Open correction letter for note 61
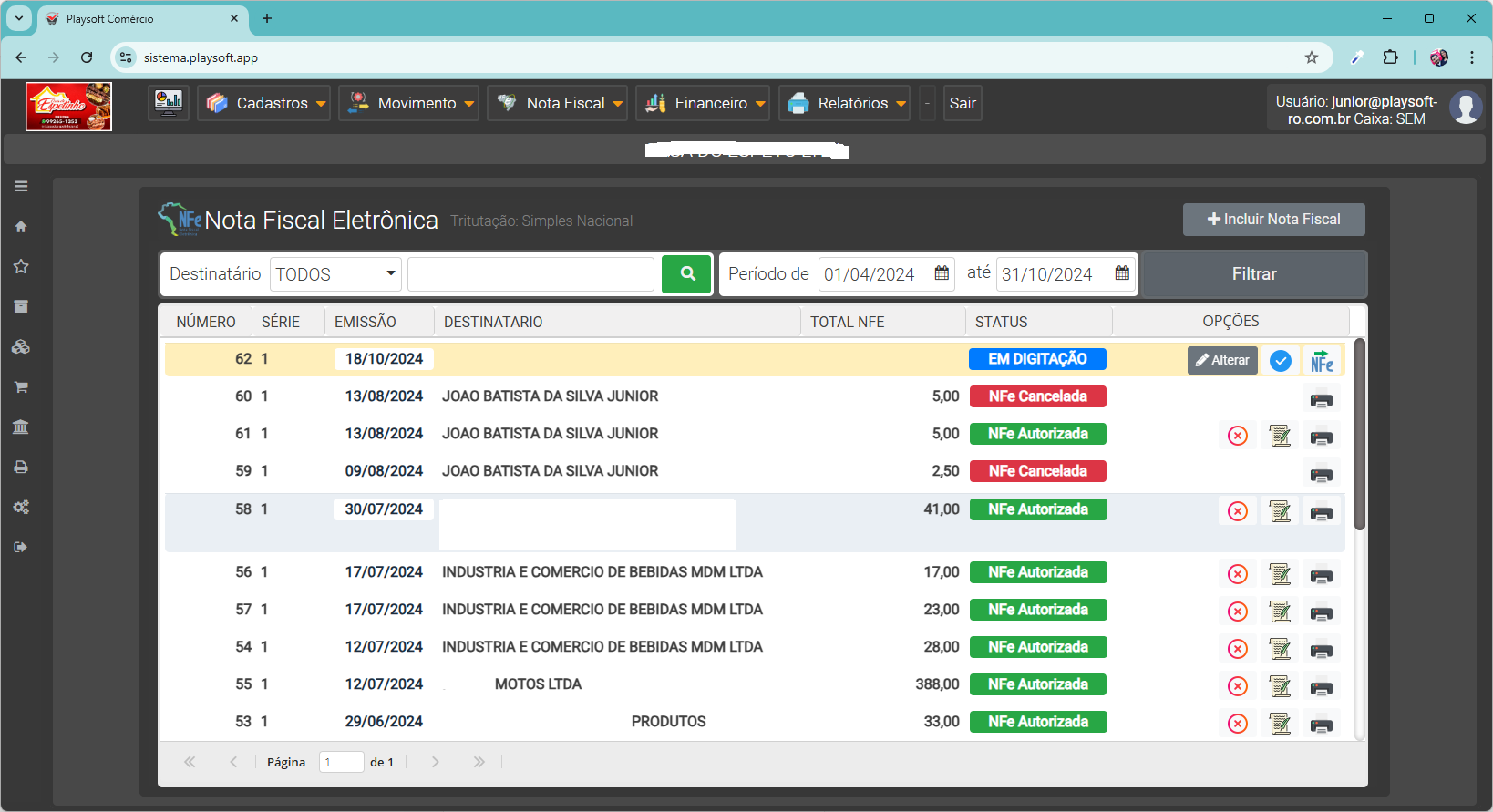Viewport: 1493px width, 812px height. click(x=1280, y=436)
